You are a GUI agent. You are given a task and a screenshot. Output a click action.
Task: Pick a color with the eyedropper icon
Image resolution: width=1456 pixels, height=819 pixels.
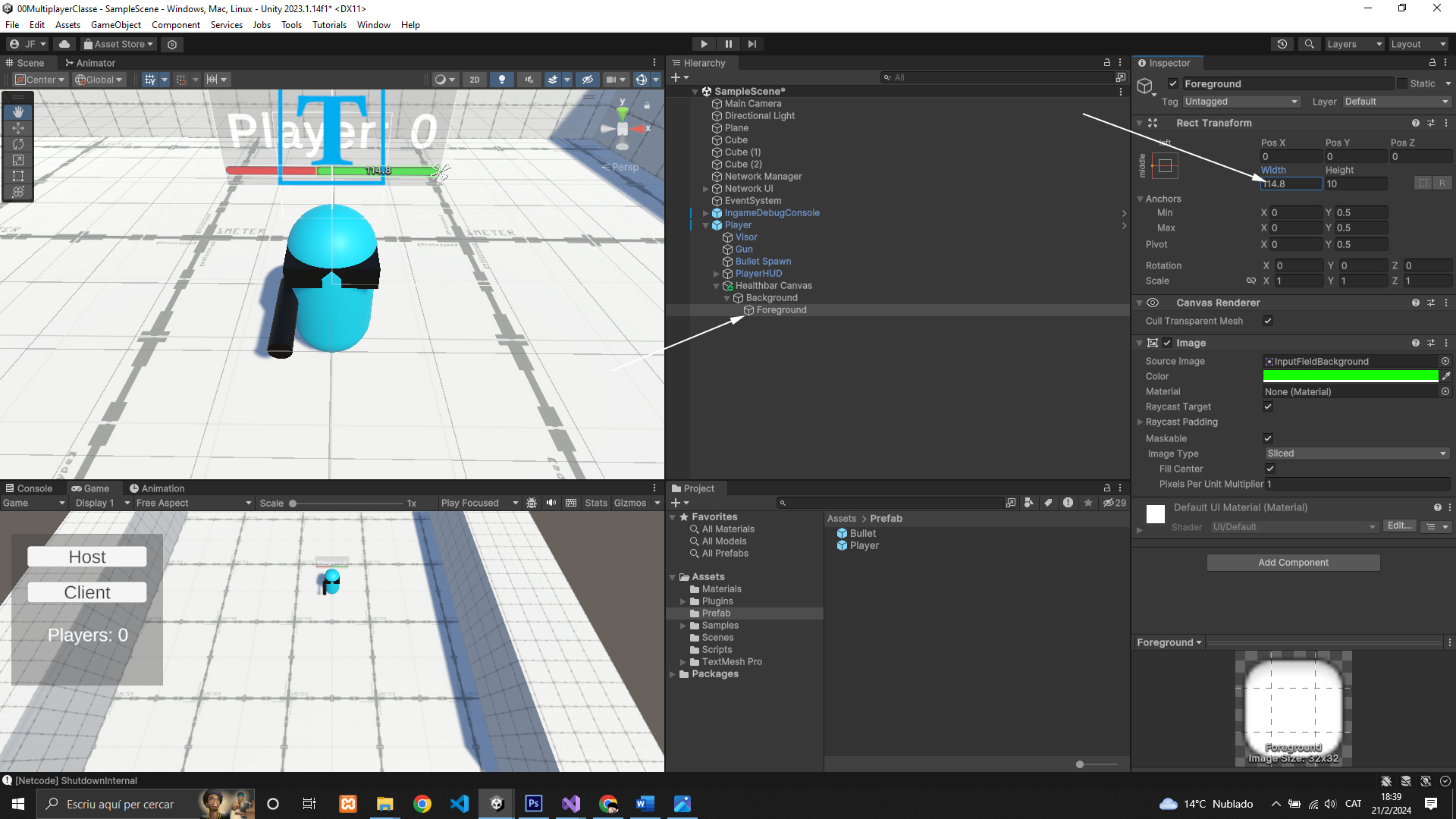tap(1446, 376)
